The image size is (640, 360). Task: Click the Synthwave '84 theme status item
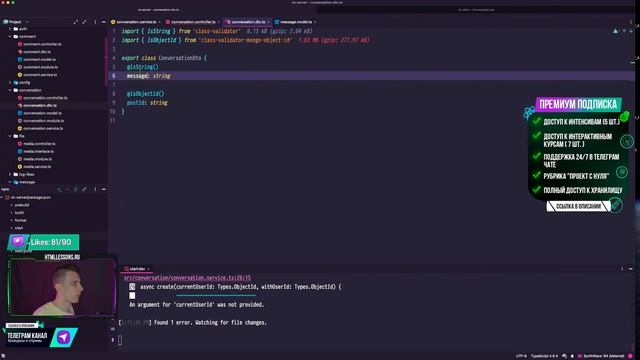604,356
